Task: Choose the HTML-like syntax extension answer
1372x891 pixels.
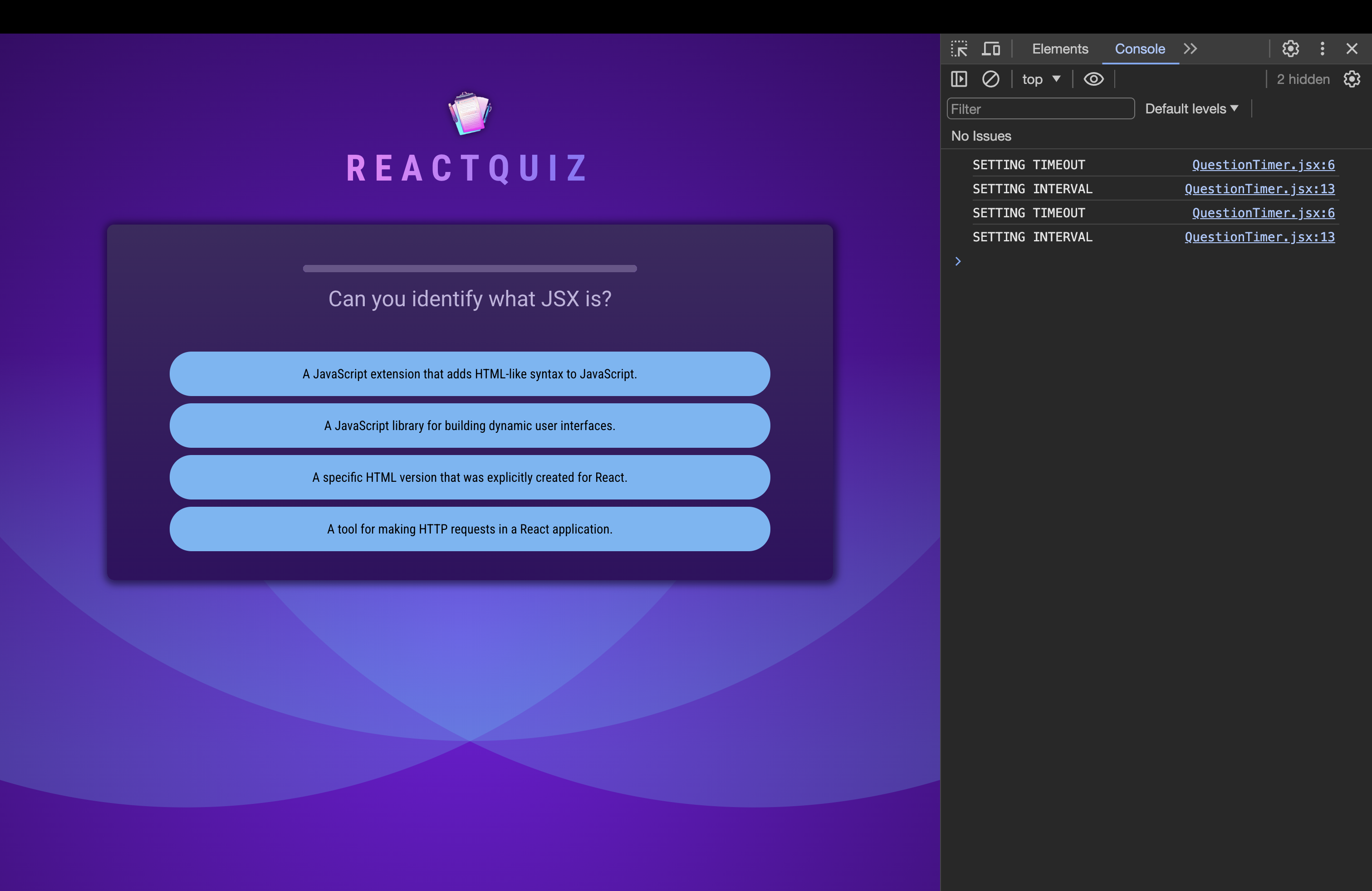Action: tap(469, 374)
